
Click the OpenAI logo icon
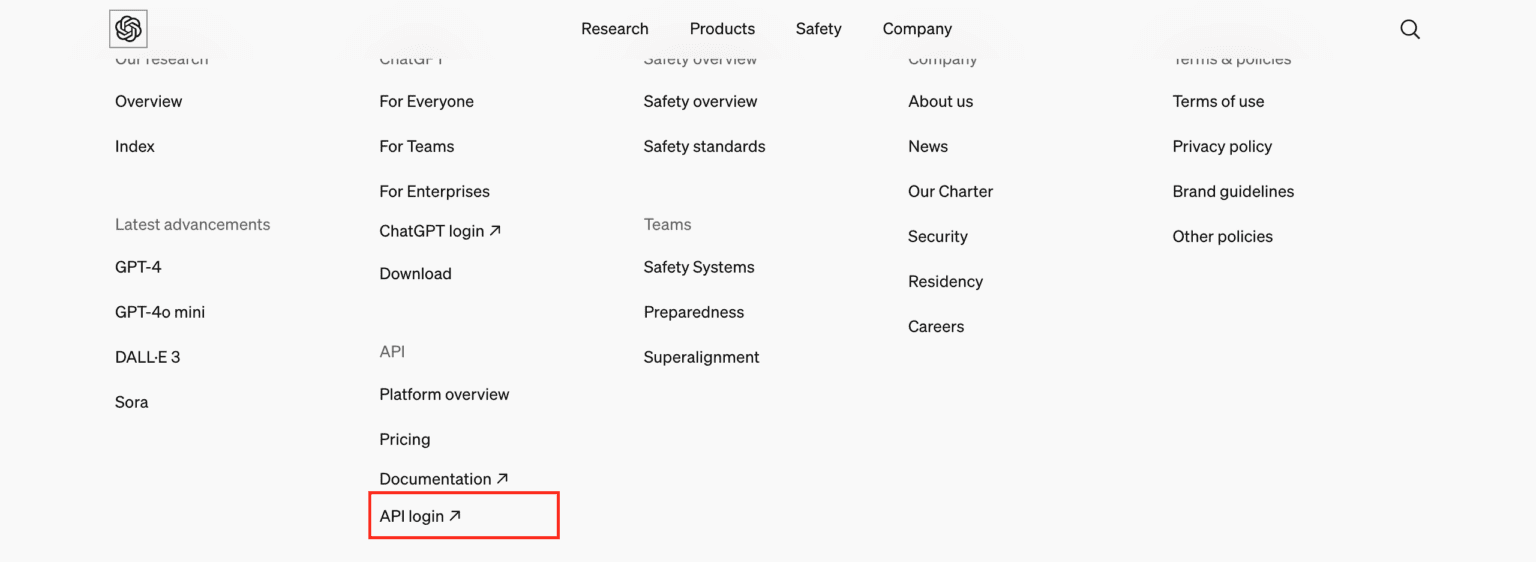tap(128, 29)
